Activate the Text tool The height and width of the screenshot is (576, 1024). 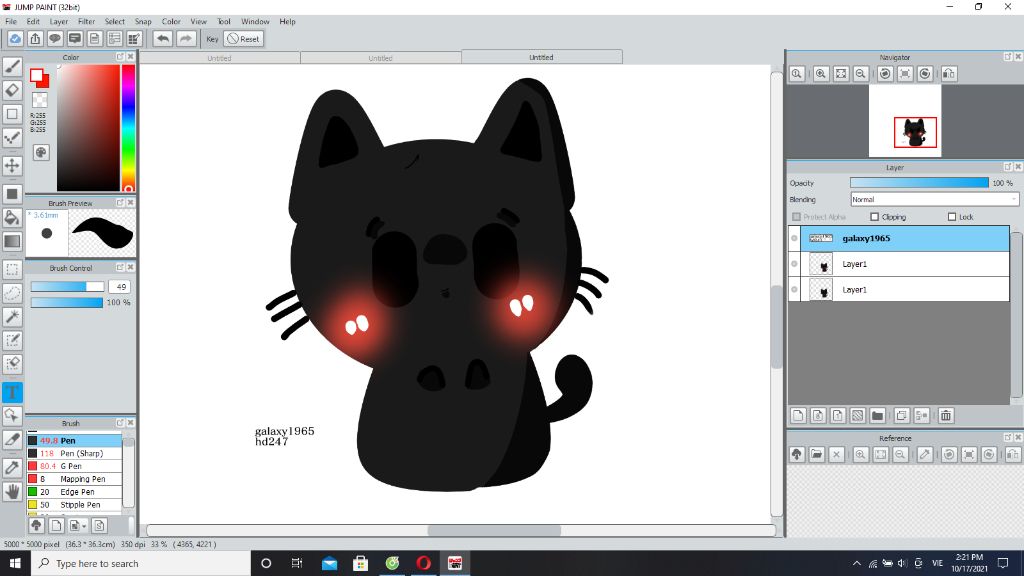point(12,392)
